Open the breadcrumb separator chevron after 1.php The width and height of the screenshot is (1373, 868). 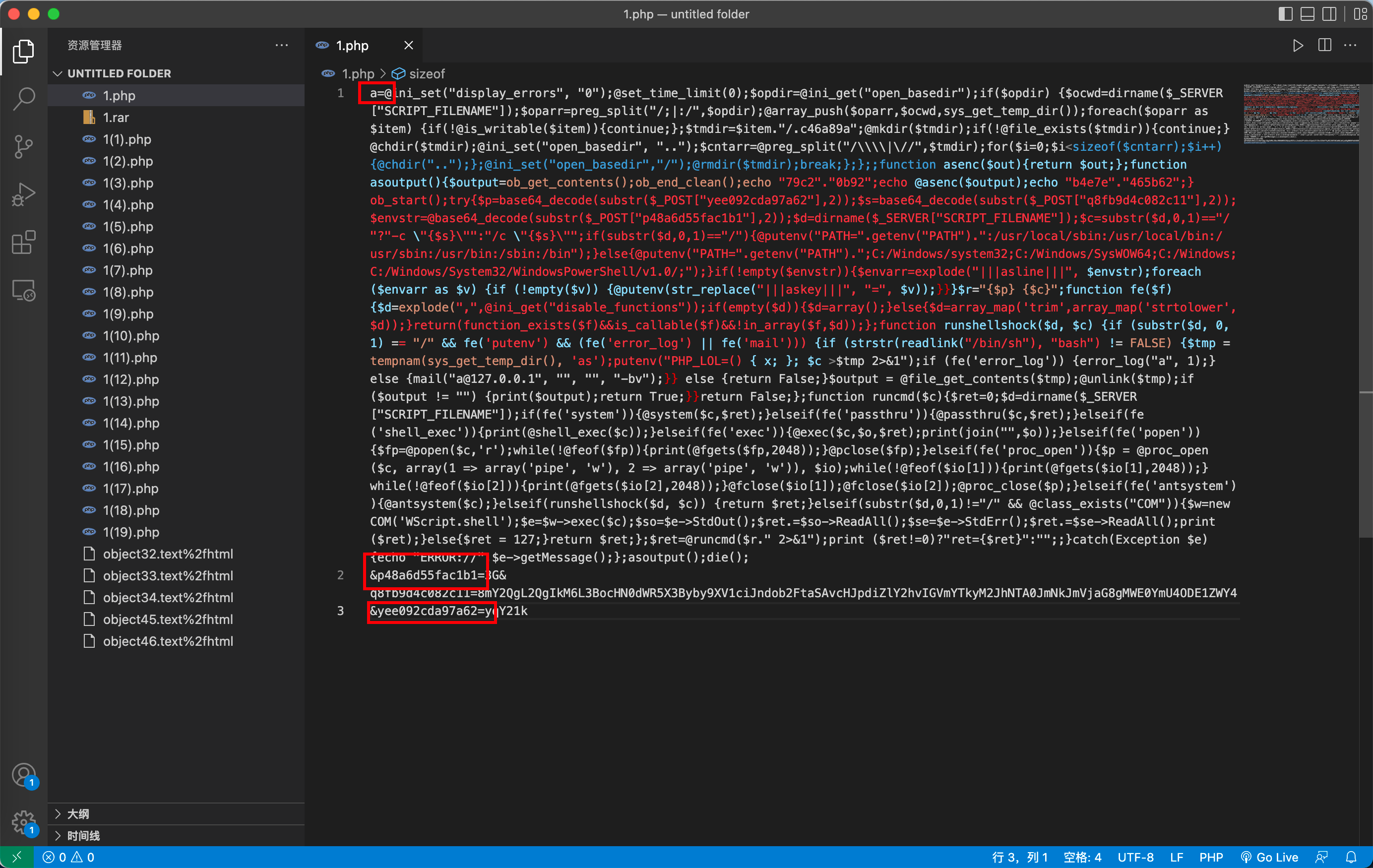382,73
